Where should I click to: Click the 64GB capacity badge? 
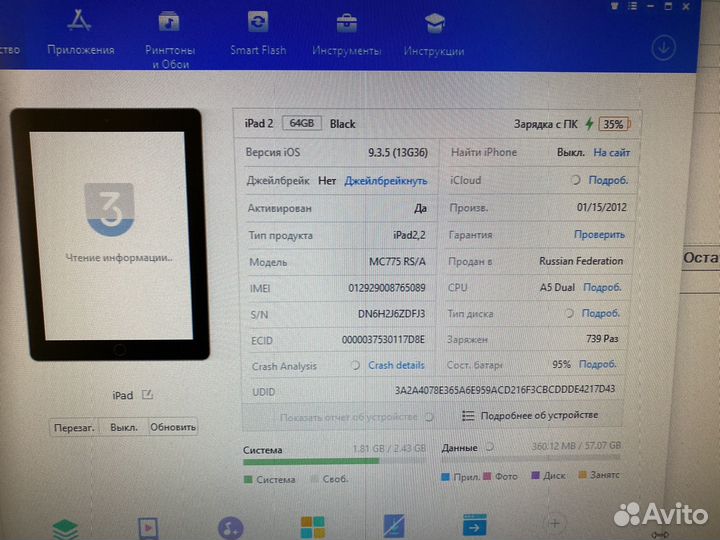[302, 123]
